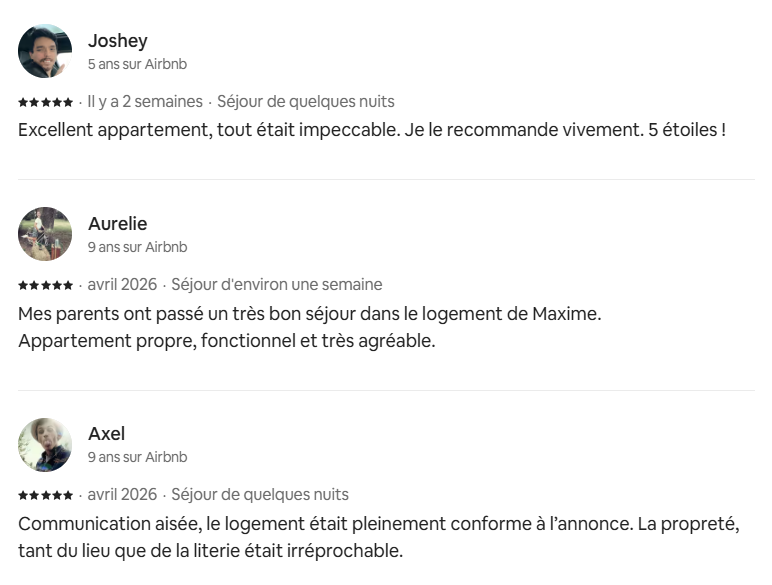Open Aurelie's profile picture
The image size is (772, 585).
45,234
